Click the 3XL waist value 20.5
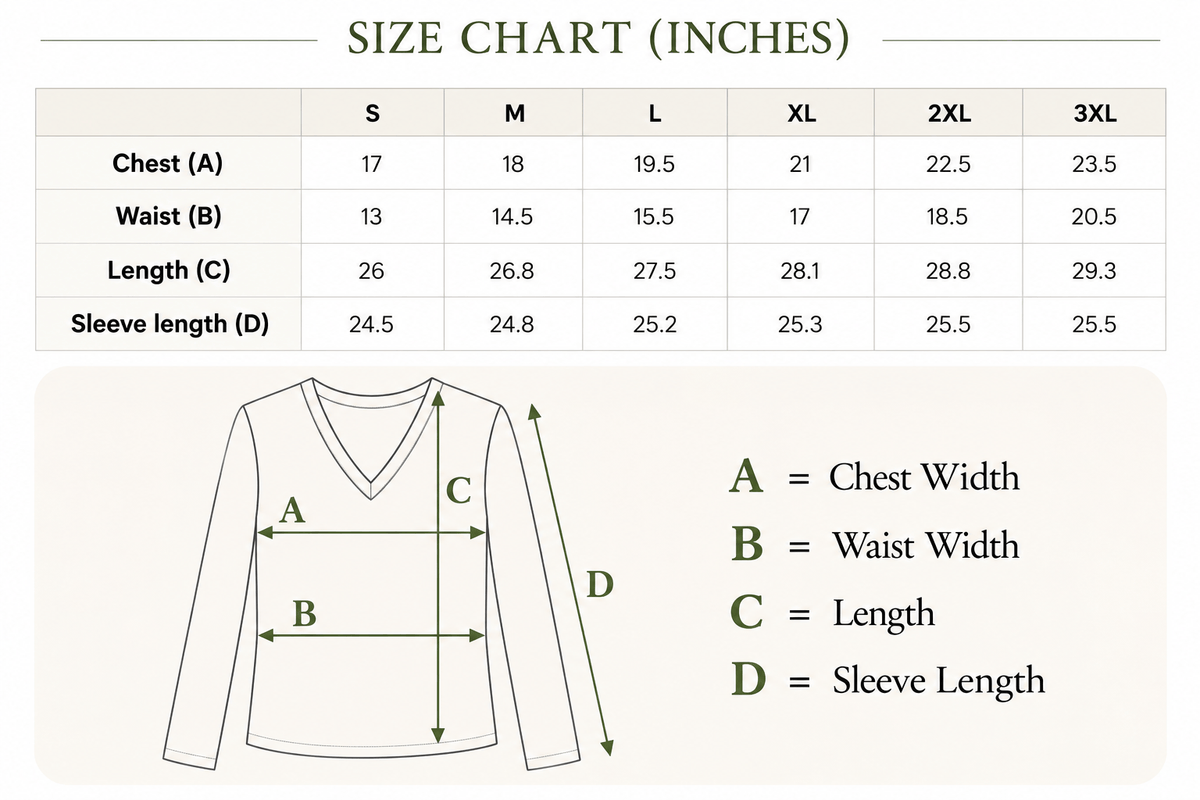Screen dimensions: 1200x800 pos(1094,217)
